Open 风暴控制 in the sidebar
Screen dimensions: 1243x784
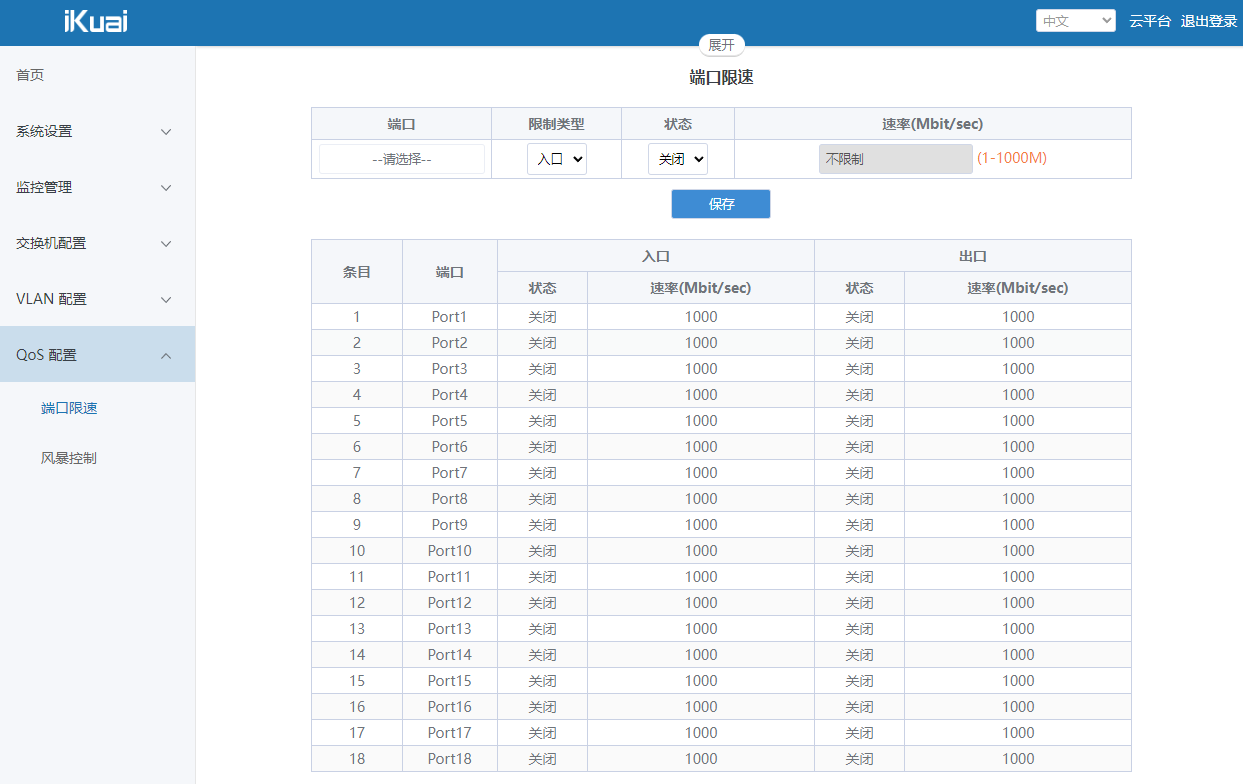tap(69, 458)
